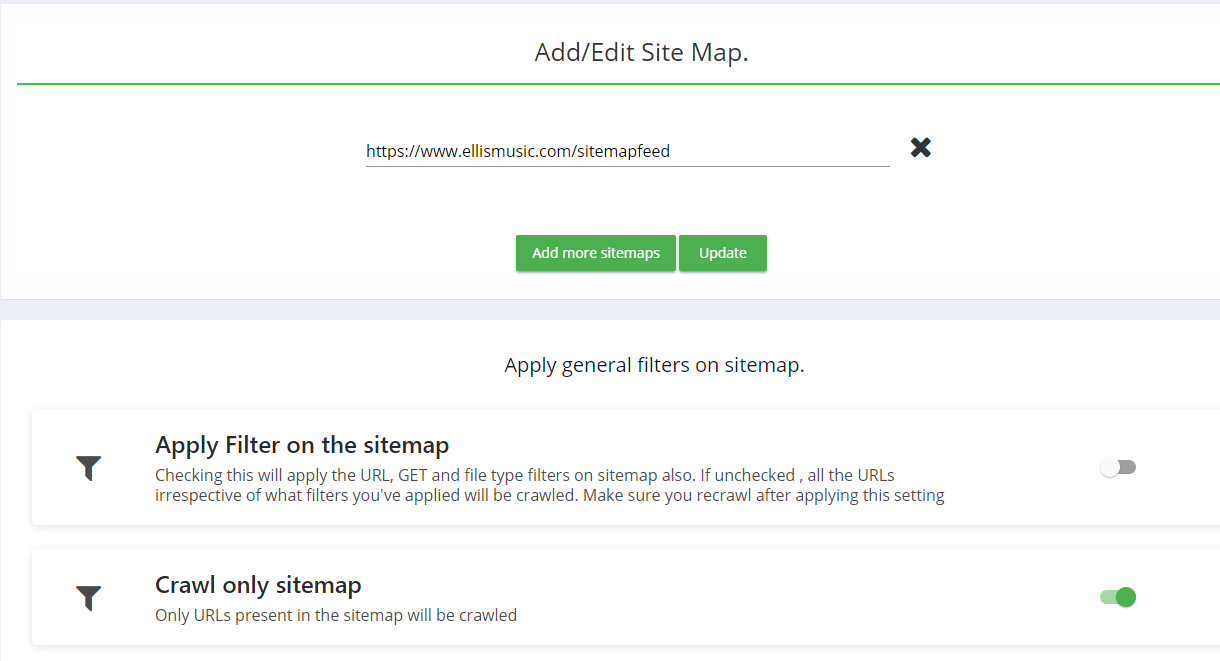Click the text Only URLs present in the sitemap

[x=335, y=615]
